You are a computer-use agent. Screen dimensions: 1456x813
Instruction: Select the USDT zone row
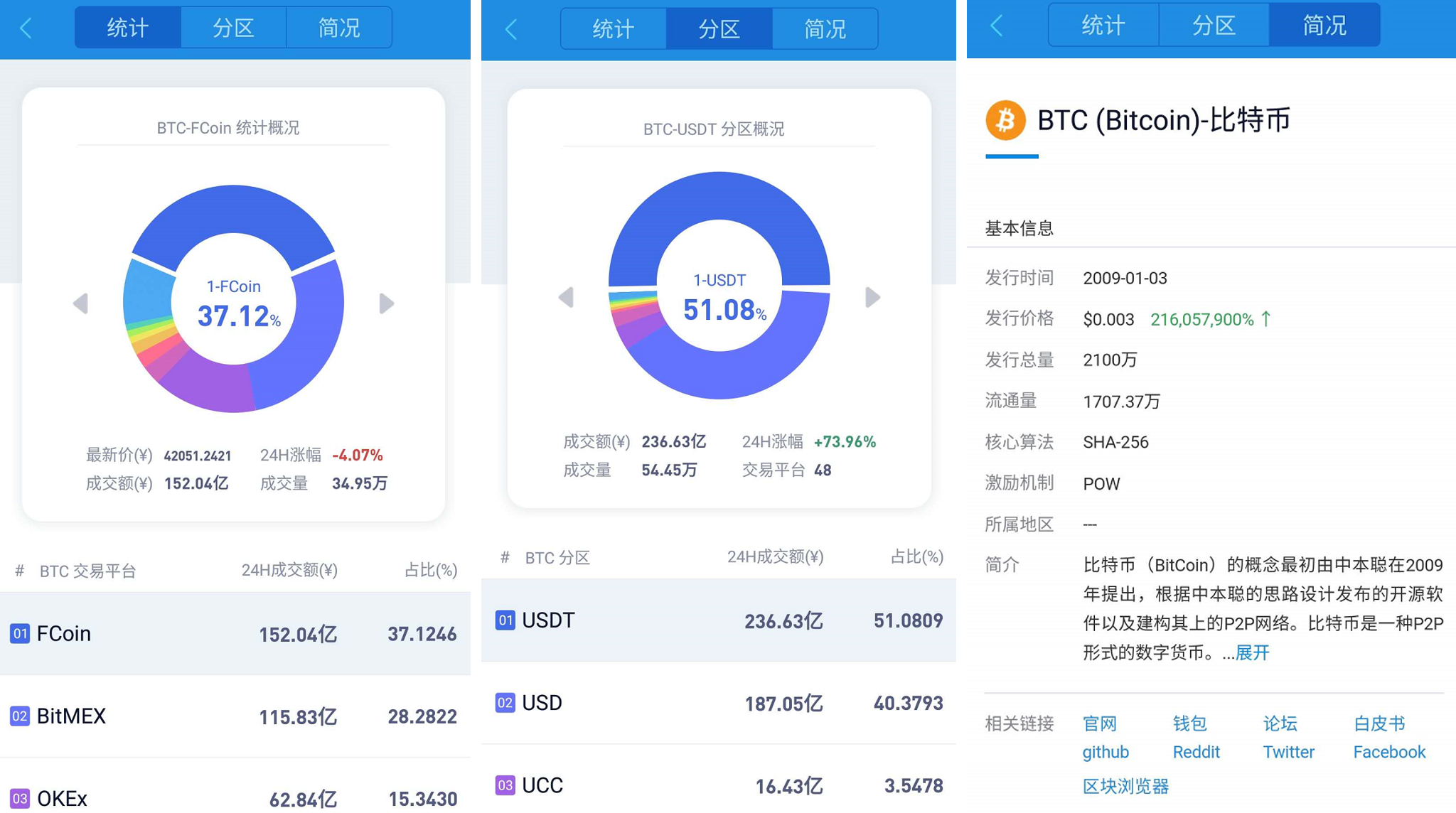coord(719,620)
